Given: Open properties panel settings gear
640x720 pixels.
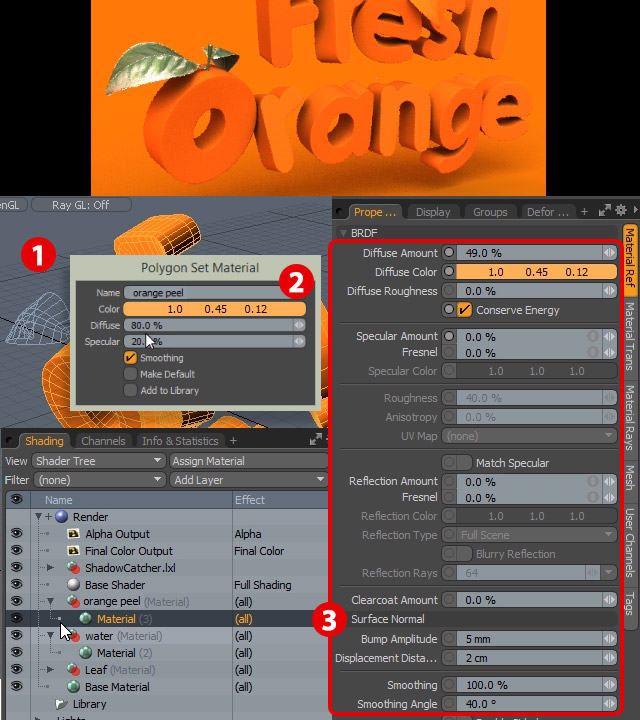Looking at the screenshot, I should pyautogui.click(x=621, y=211).
